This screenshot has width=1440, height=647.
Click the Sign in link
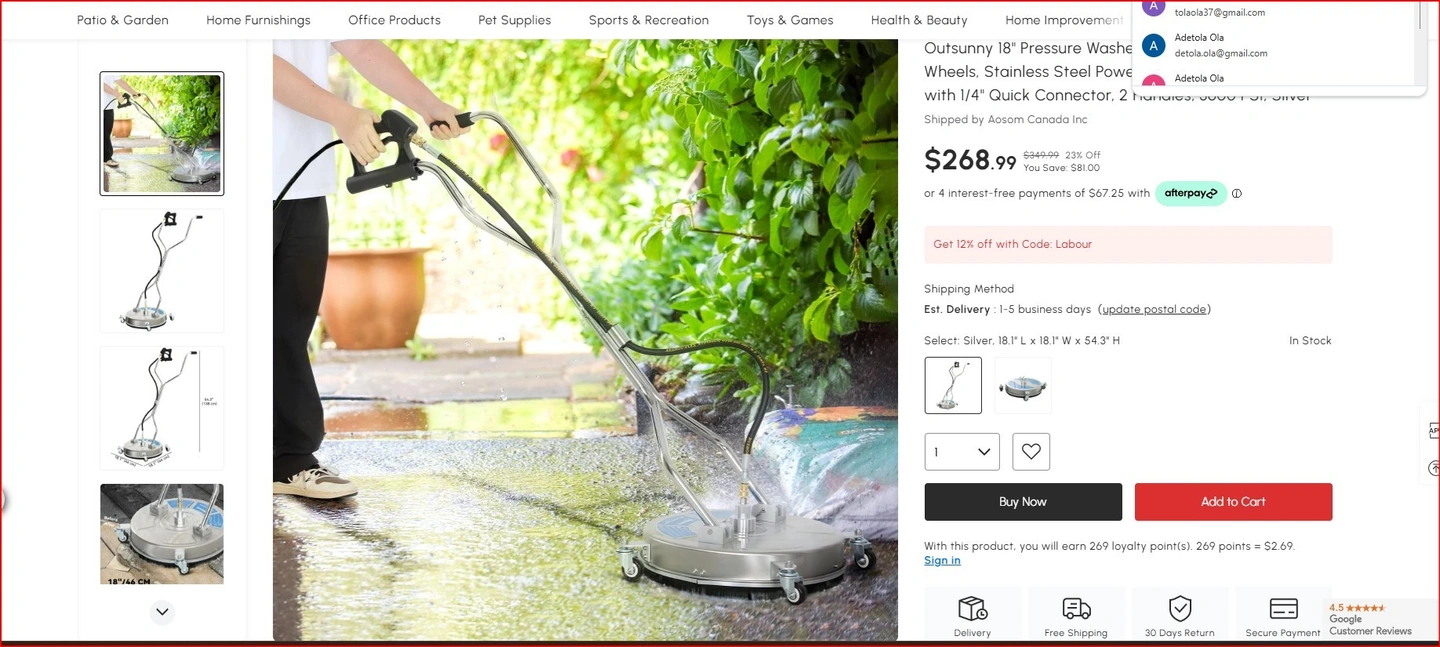[x=942, y=560]
